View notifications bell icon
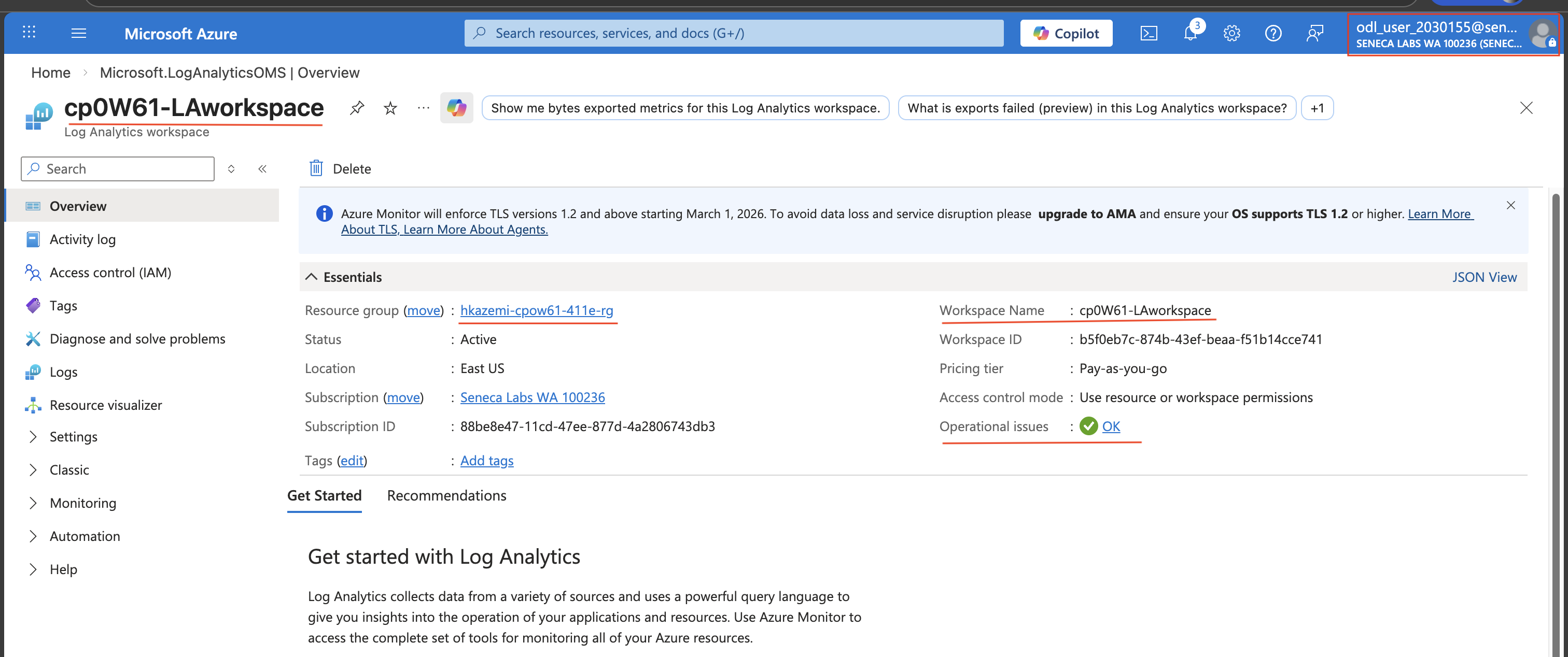The image size is (1568, 657). pyautogui.click(x=1191, y=33)
